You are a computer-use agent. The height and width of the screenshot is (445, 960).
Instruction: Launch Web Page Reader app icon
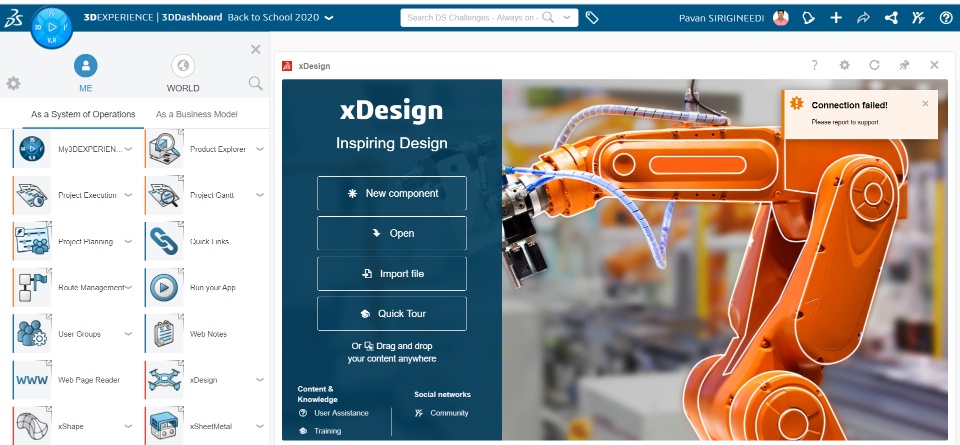click(32, 380)
